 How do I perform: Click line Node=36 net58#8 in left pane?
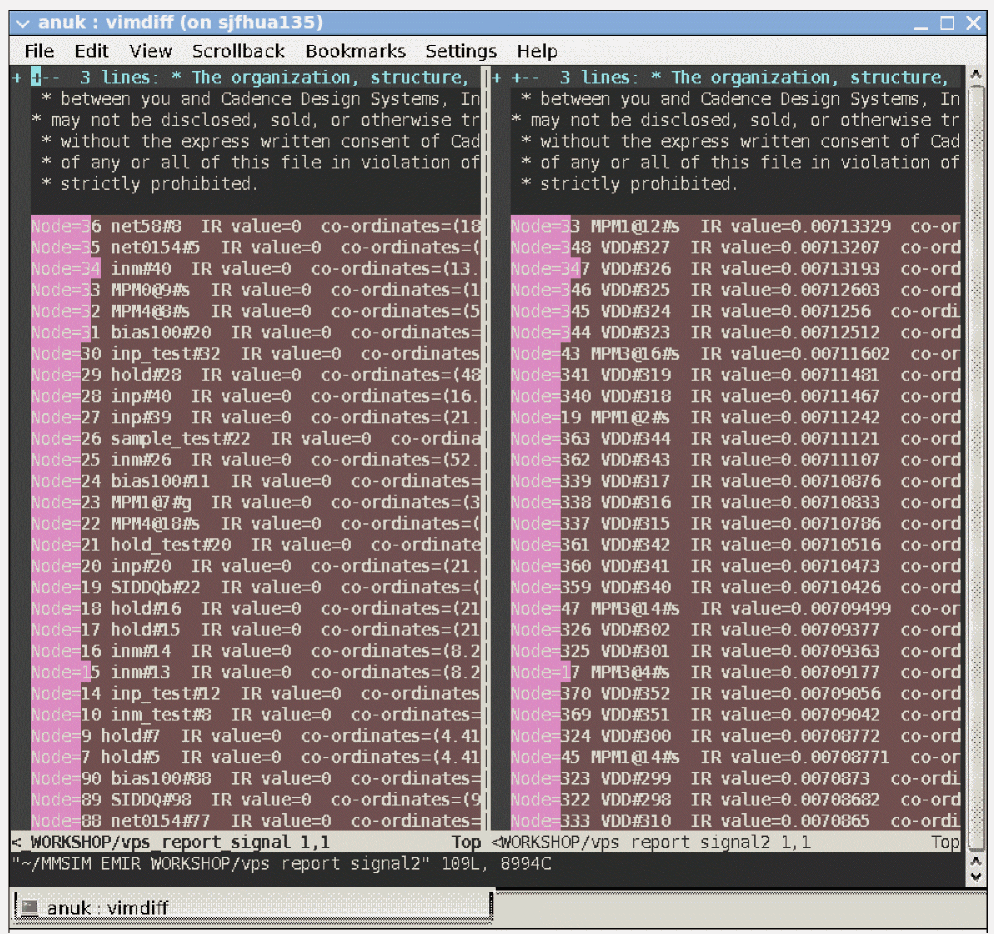click(257, 226)
